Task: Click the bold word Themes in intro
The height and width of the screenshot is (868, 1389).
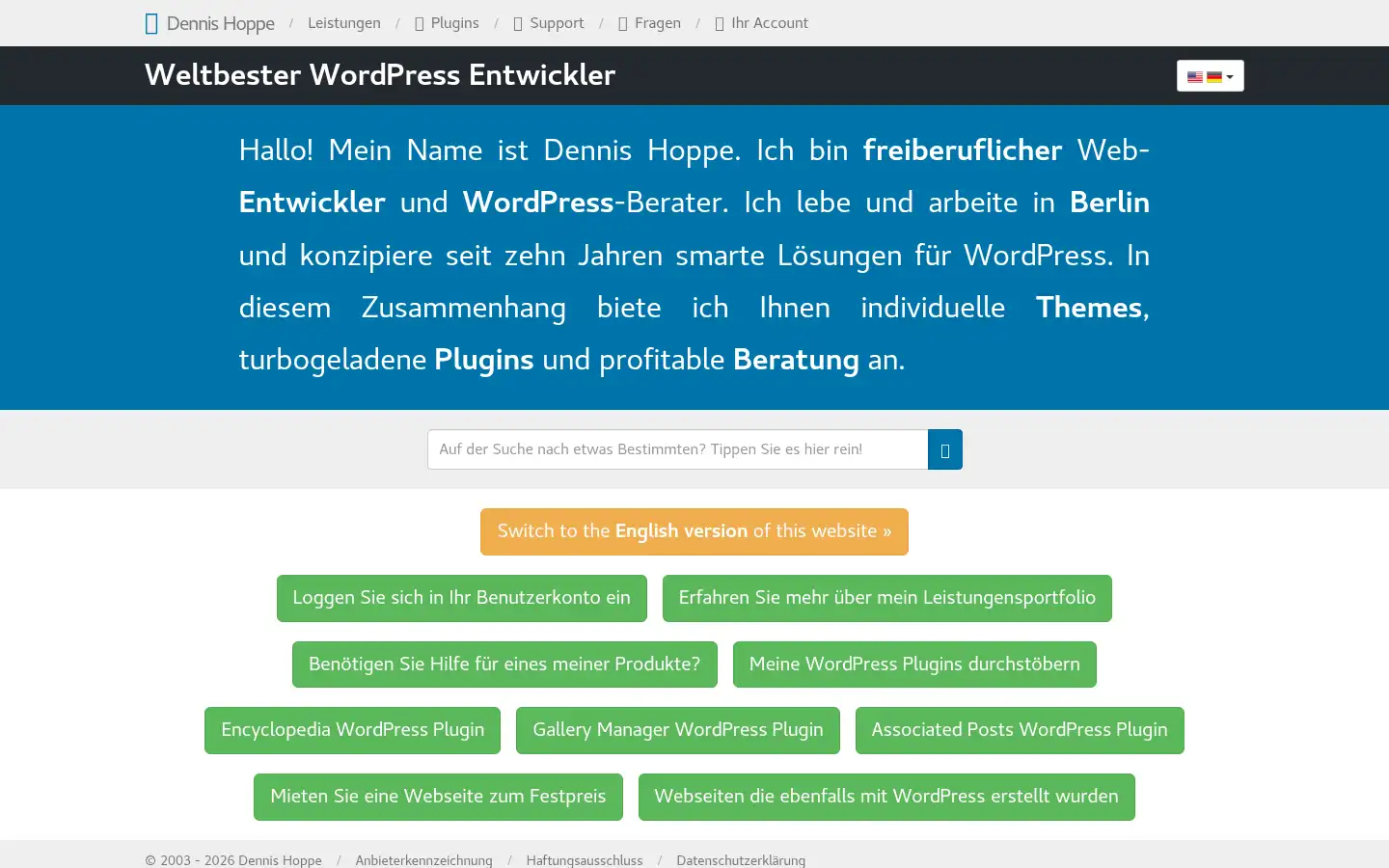Action: click(x=1089, y=308)
